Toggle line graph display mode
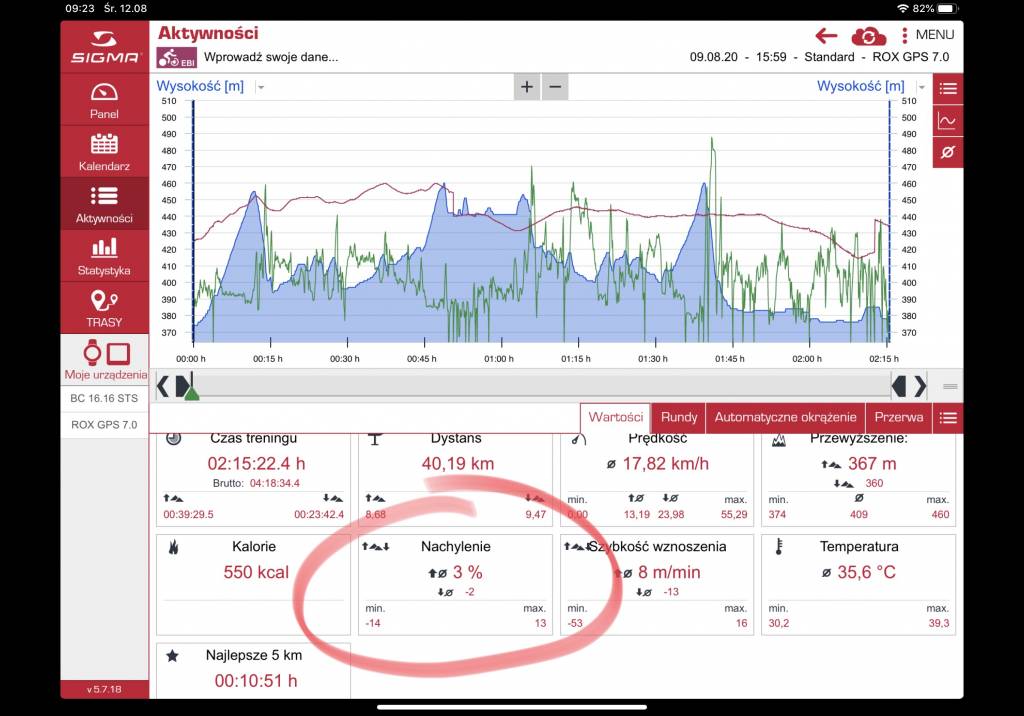Screen dimensions: 1024x716 coord(948,121)
